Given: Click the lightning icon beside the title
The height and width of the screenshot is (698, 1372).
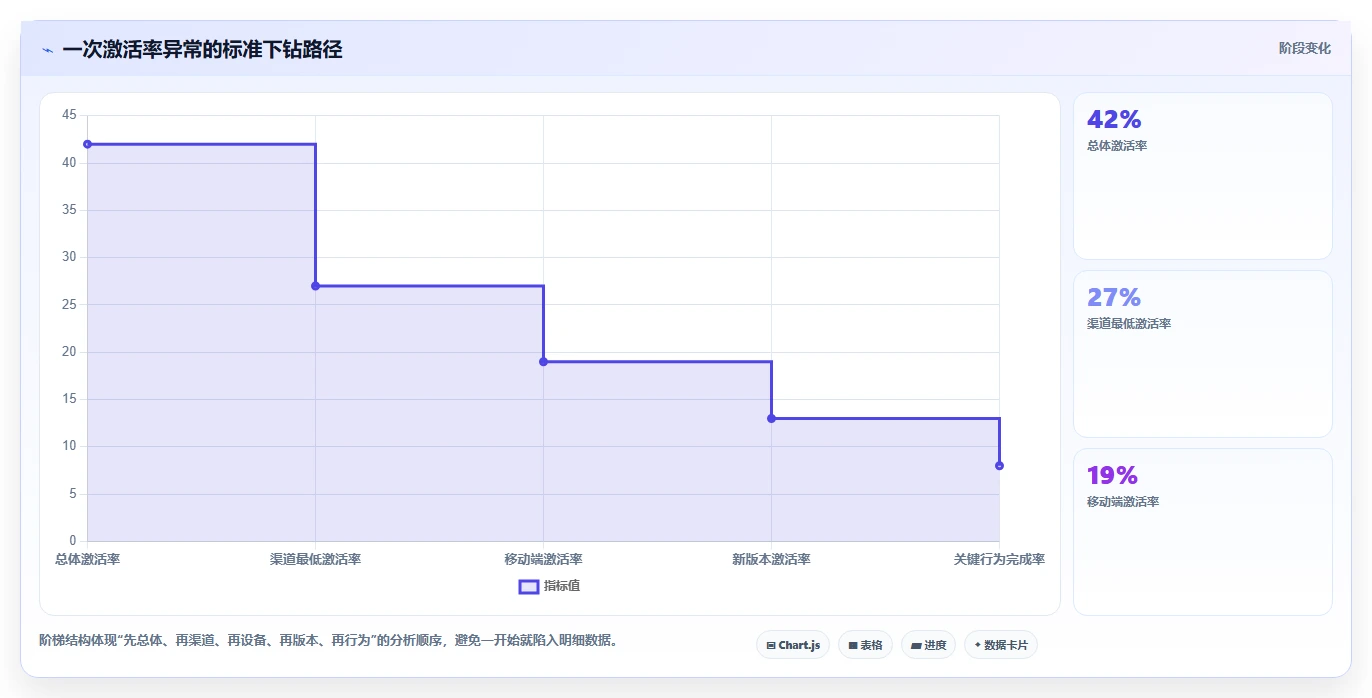Looking at the screenshot, I should [x=47, y=50].
